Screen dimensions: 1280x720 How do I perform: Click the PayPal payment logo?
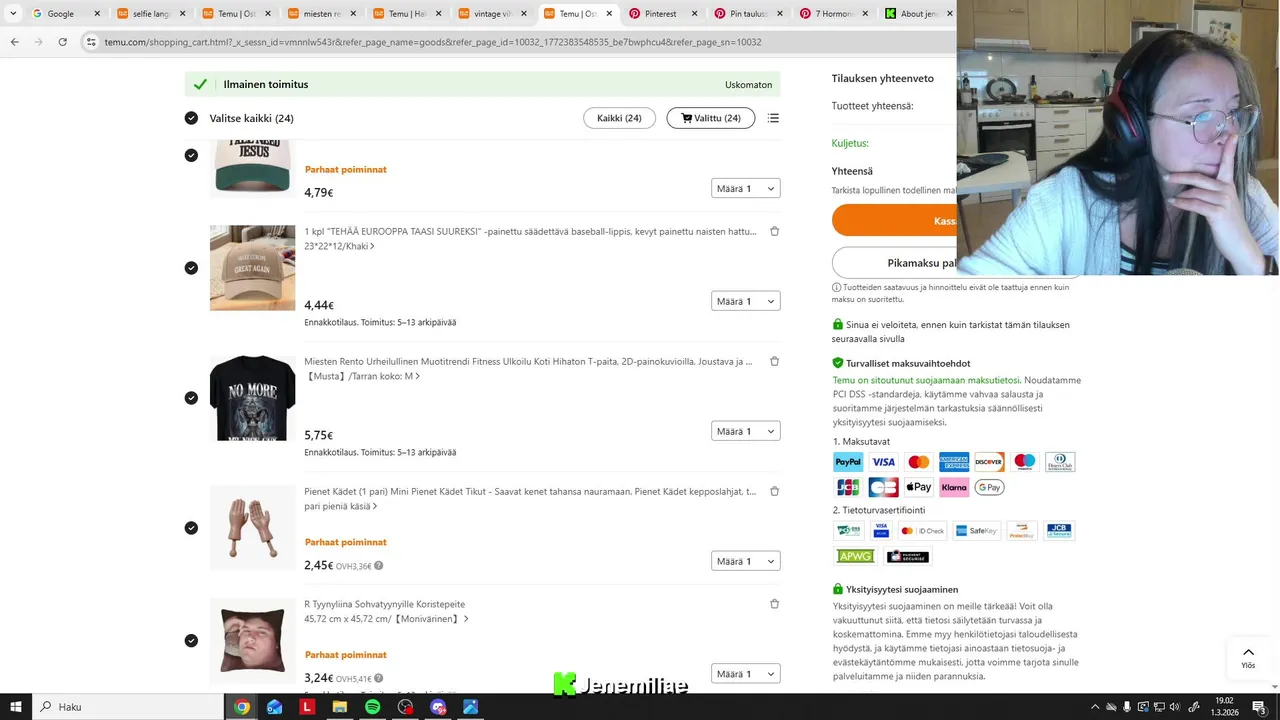[848, 462]
